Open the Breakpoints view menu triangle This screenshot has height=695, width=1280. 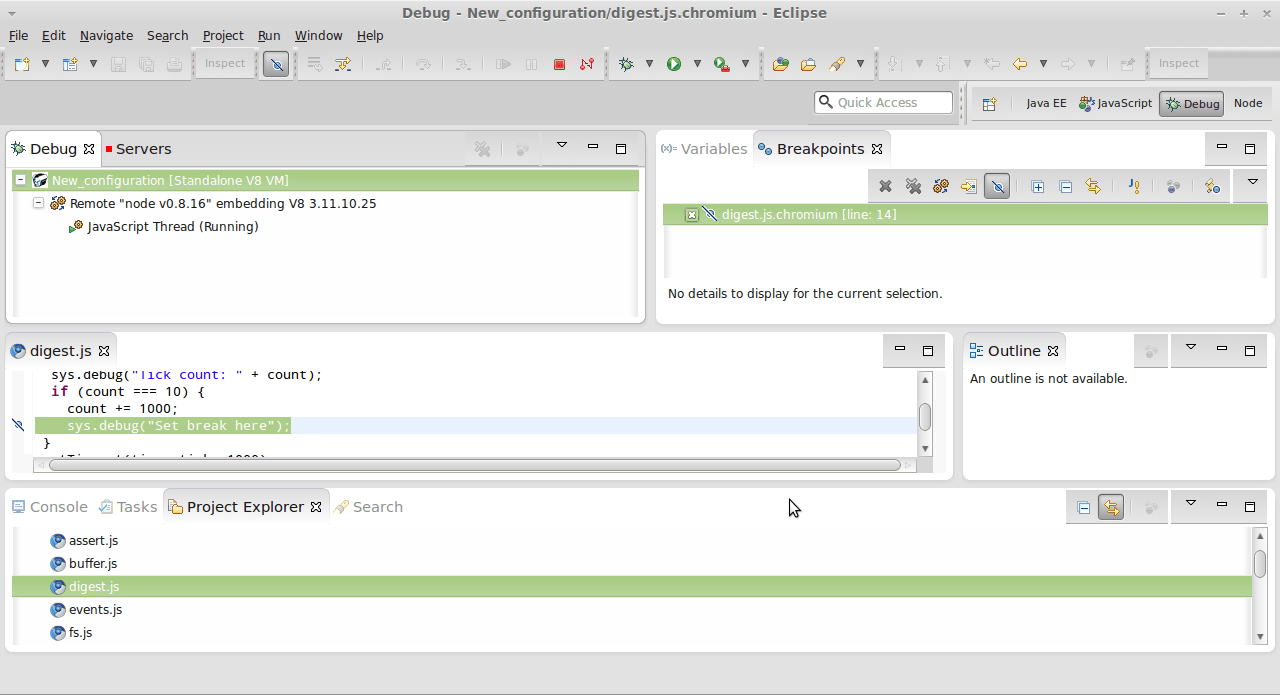click(1253, 183)
